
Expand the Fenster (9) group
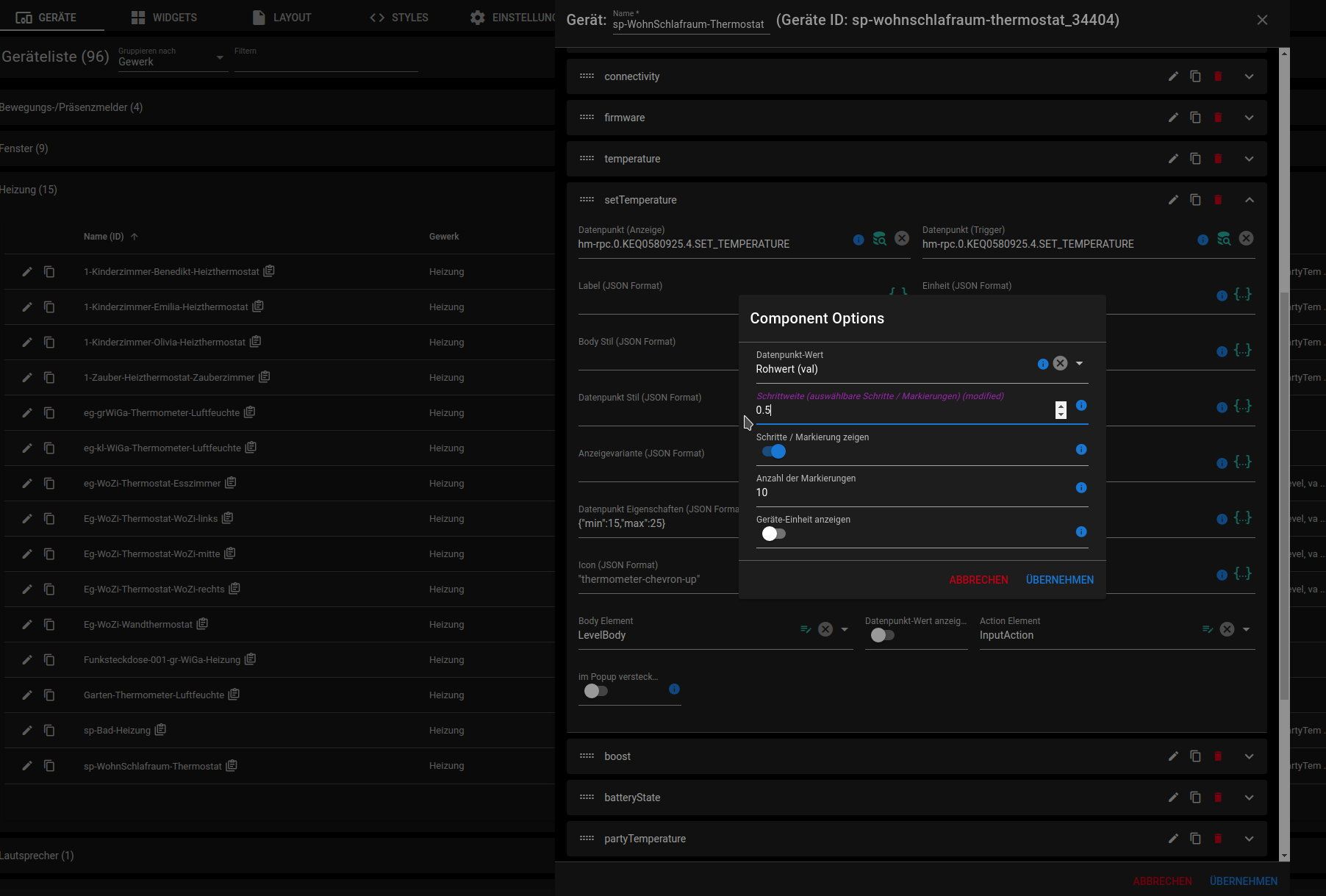click(277, 148)
